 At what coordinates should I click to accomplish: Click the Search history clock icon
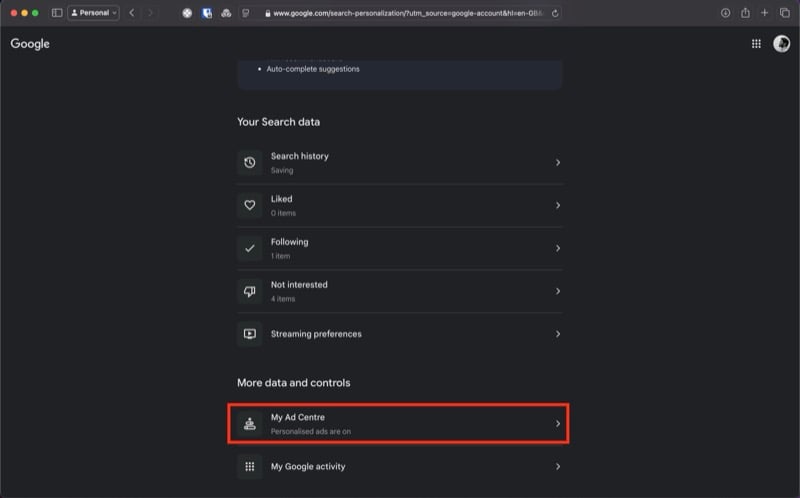click(x=249, y=162)
